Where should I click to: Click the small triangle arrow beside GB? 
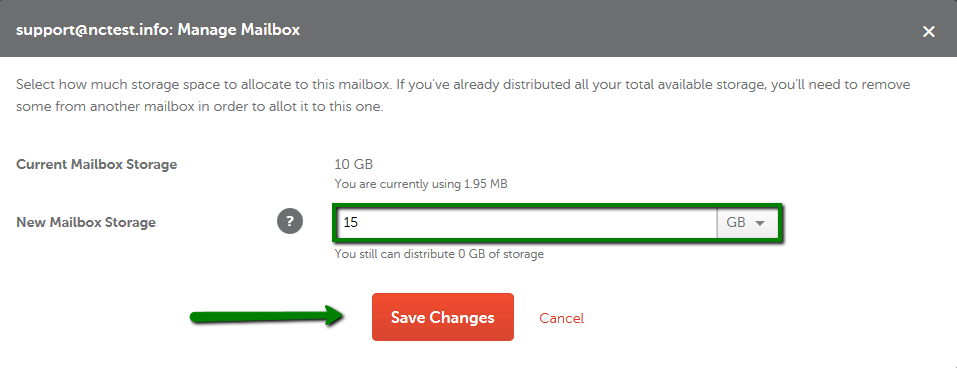[x=760, y=223]
